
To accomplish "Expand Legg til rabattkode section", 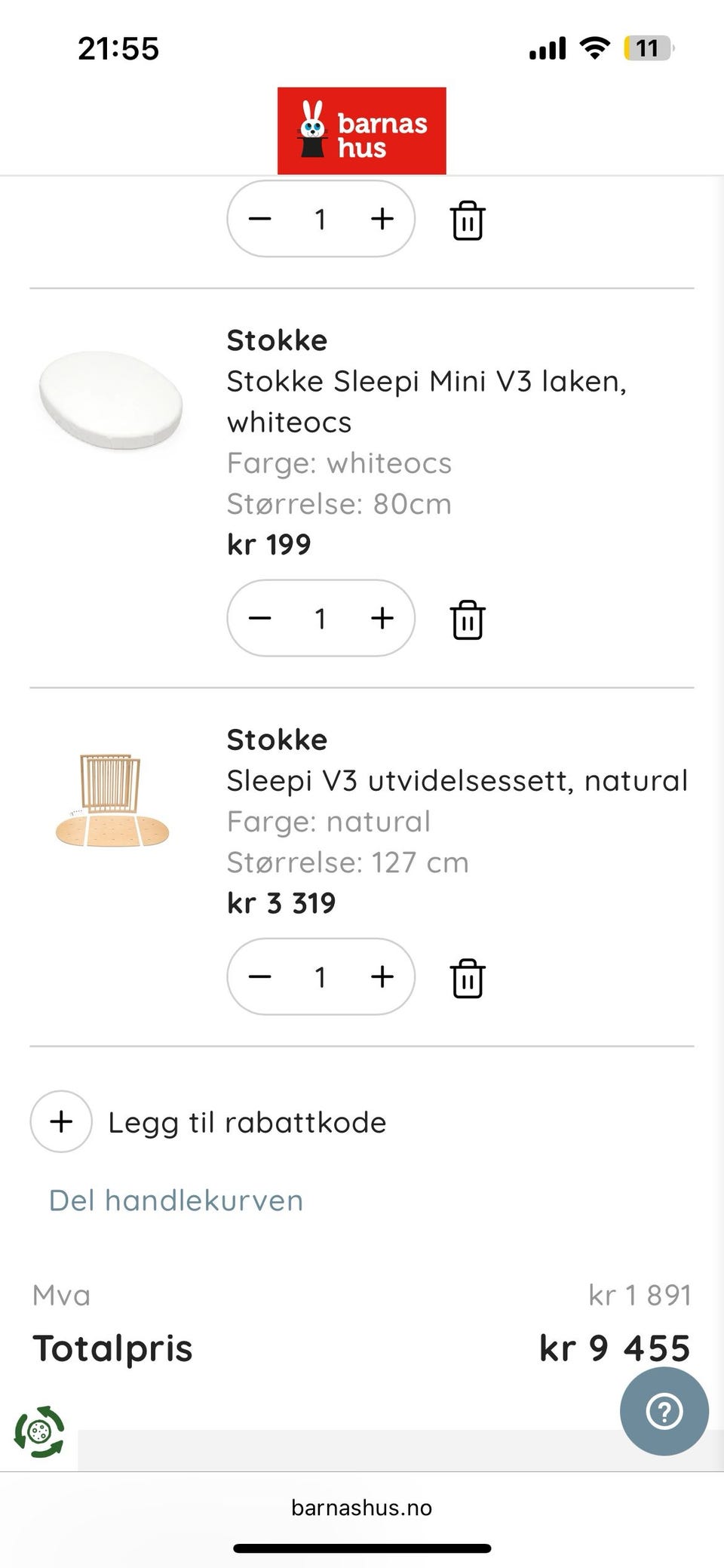I will [61, 1121].
